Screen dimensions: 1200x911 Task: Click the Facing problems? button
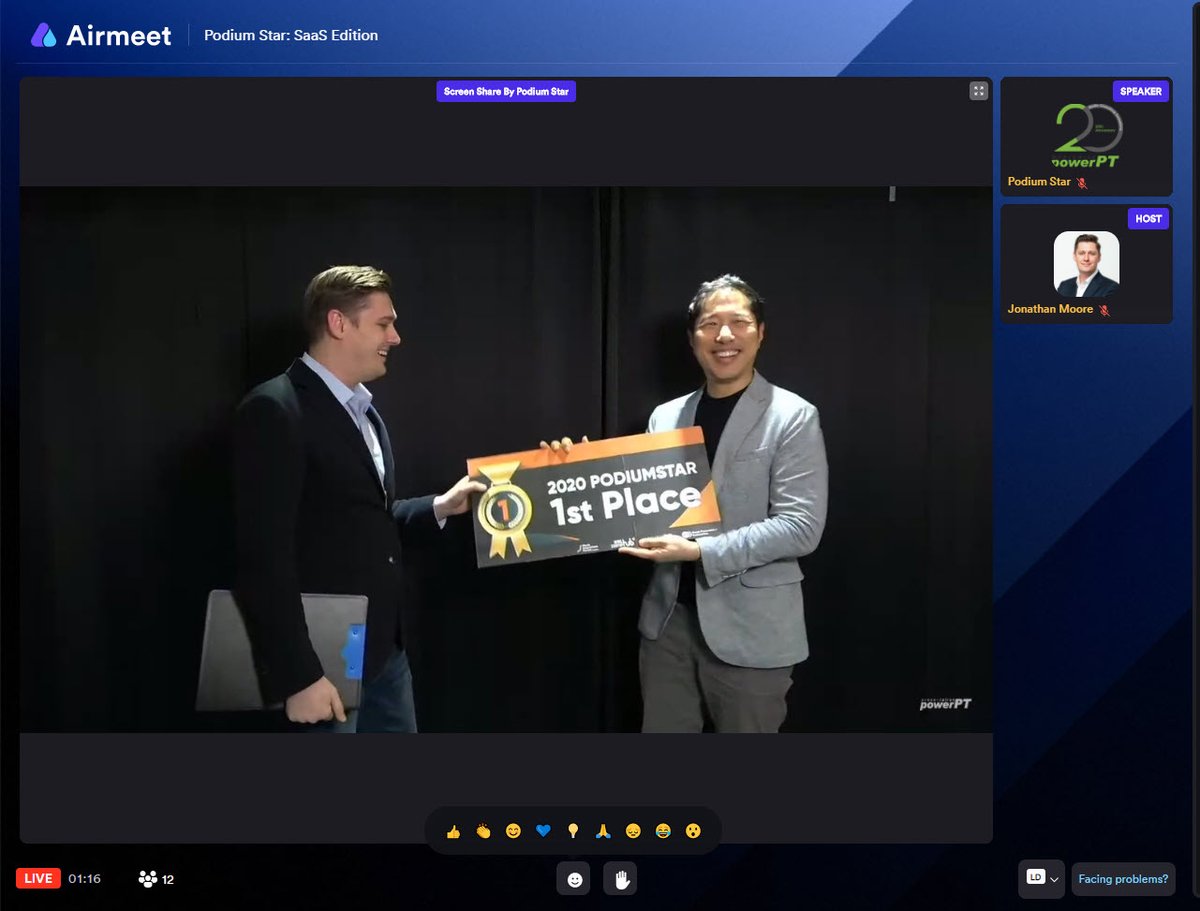pos(1123,879)
